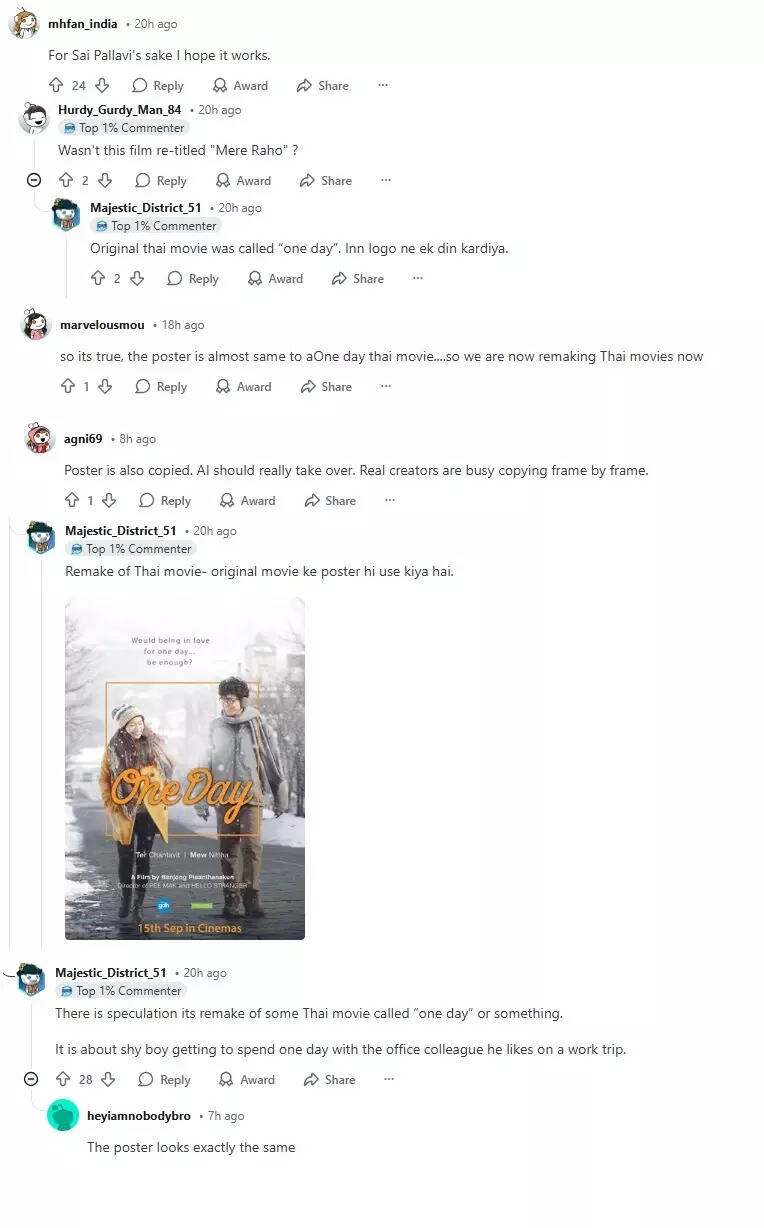Open more options for "Inn logo ne ek din kardiya" reply
The width and height of the screenshot is (764, 1228).
pyautogui.click(x=418, y=278)
